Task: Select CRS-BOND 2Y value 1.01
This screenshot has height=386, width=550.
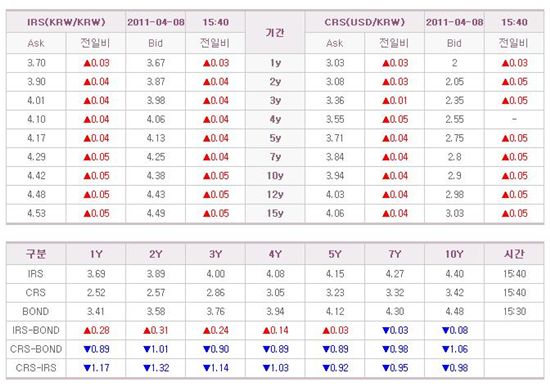Action: (156, 349)
